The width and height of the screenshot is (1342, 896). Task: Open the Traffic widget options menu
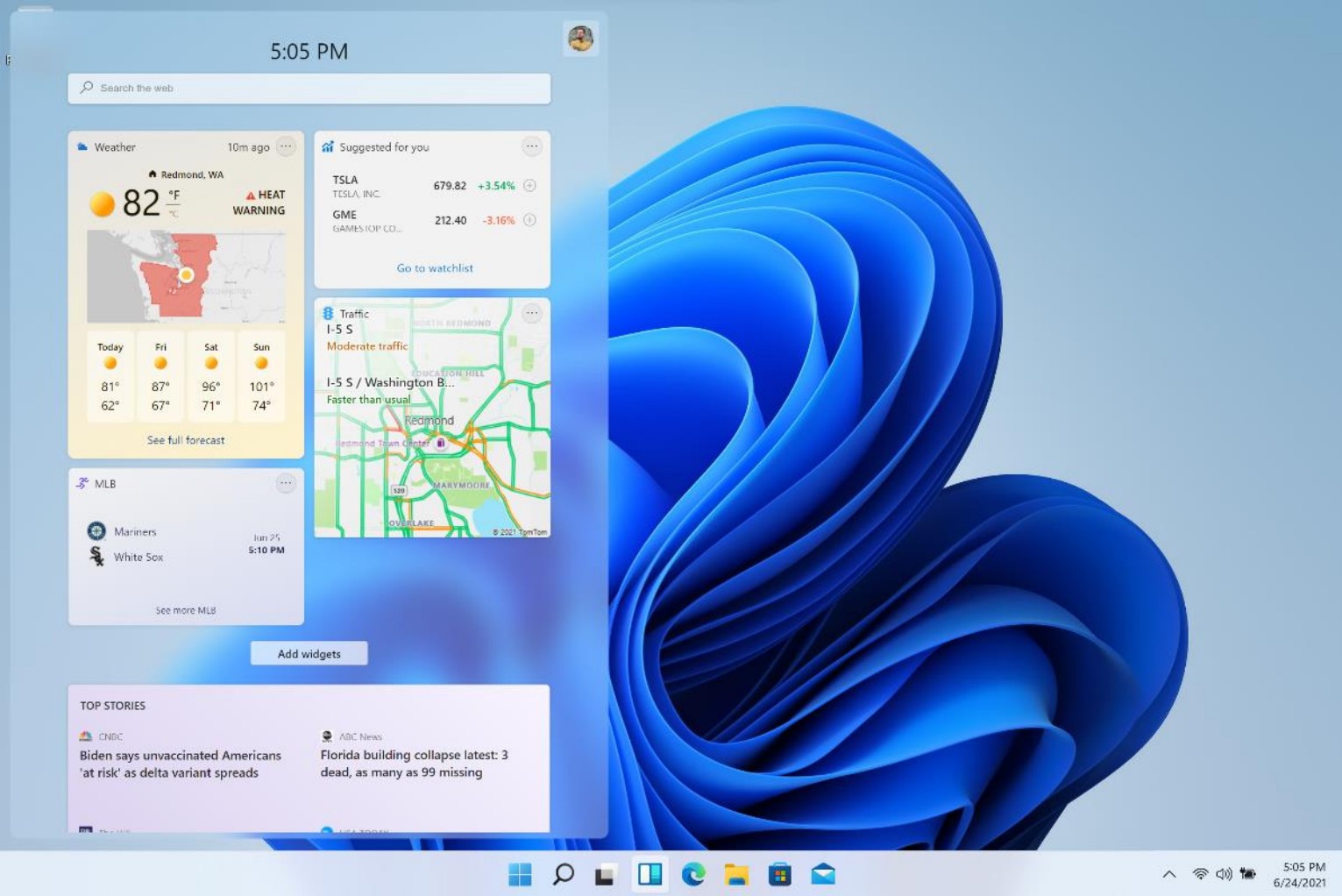point(532,312)
